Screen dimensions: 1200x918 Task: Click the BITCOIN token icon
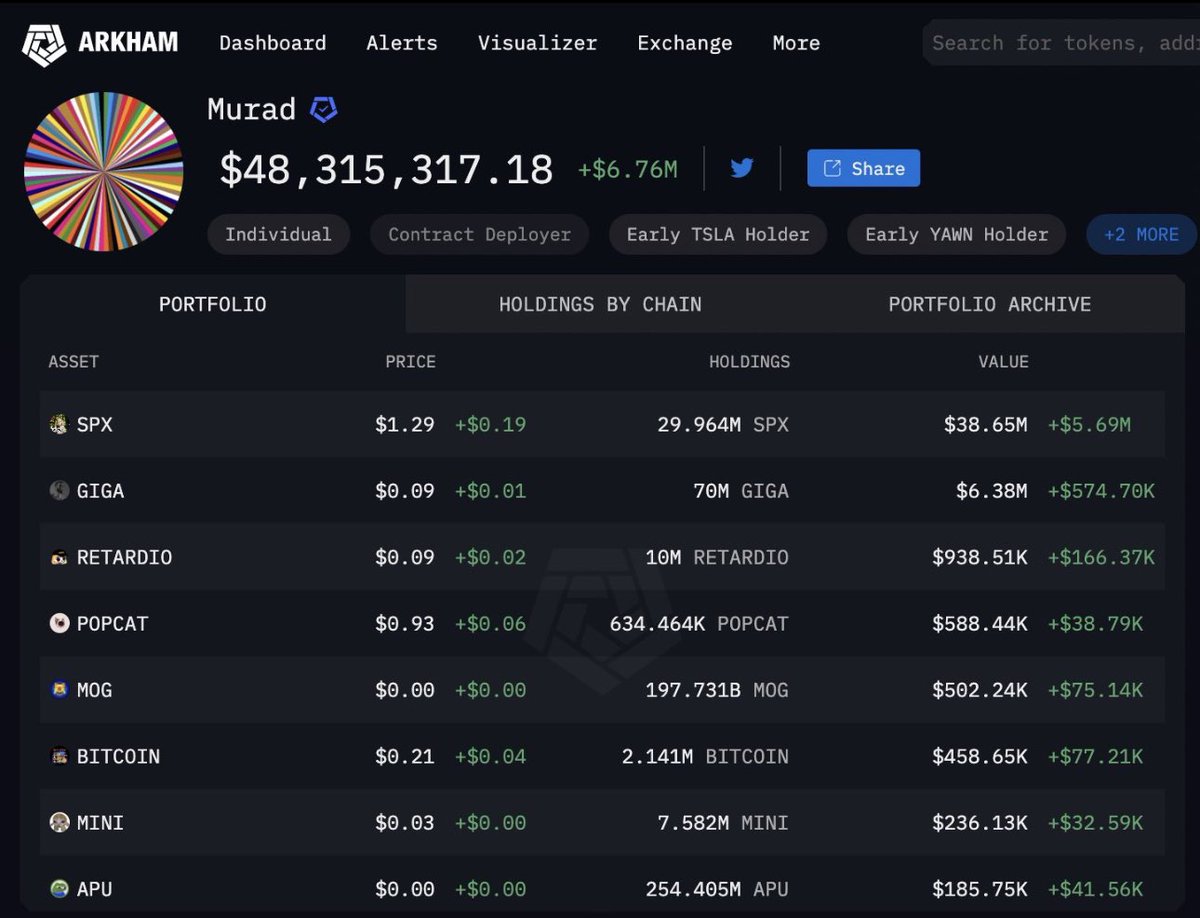59,756
